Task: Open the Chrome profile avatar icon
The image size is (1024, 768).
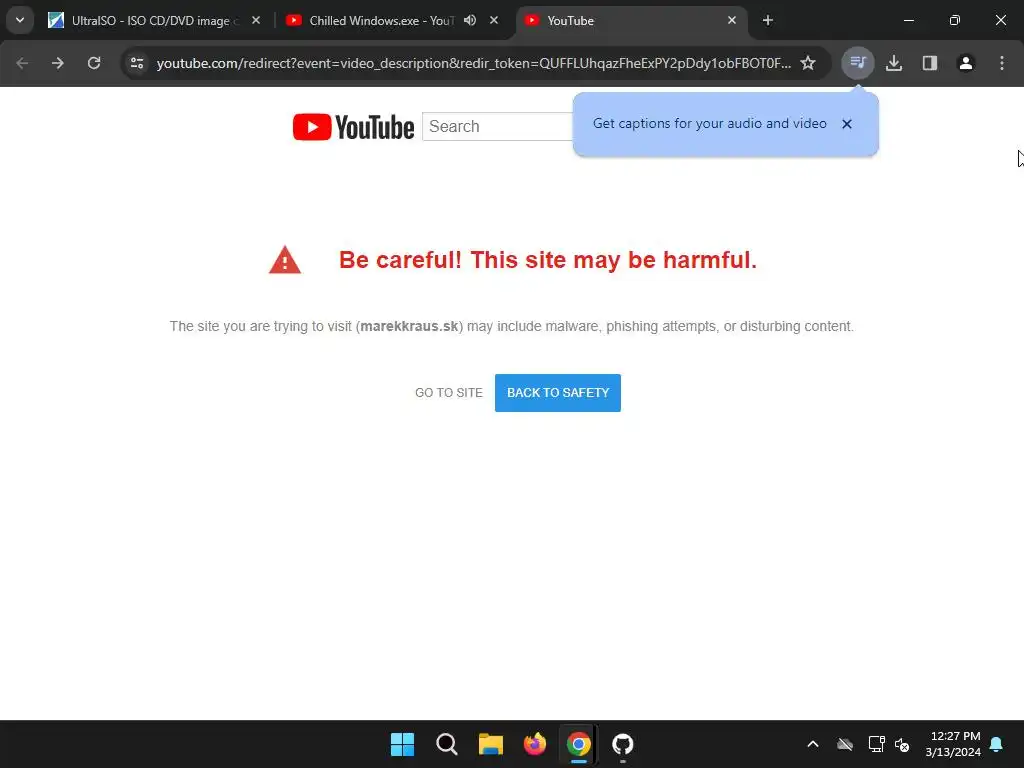Action: point(966,63)
